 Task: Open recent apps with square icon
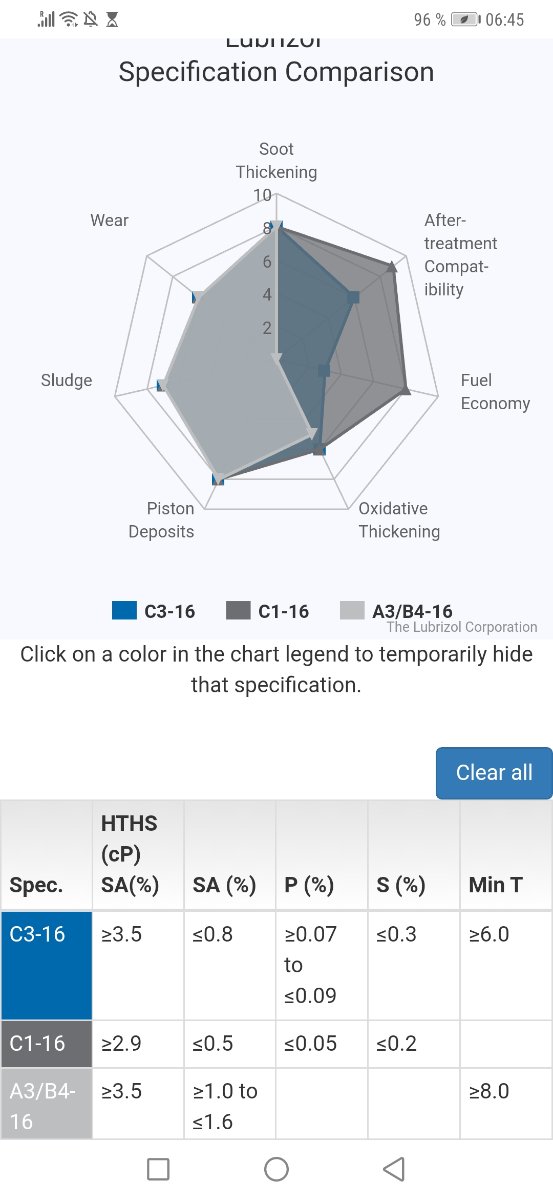coord(158,1168)
